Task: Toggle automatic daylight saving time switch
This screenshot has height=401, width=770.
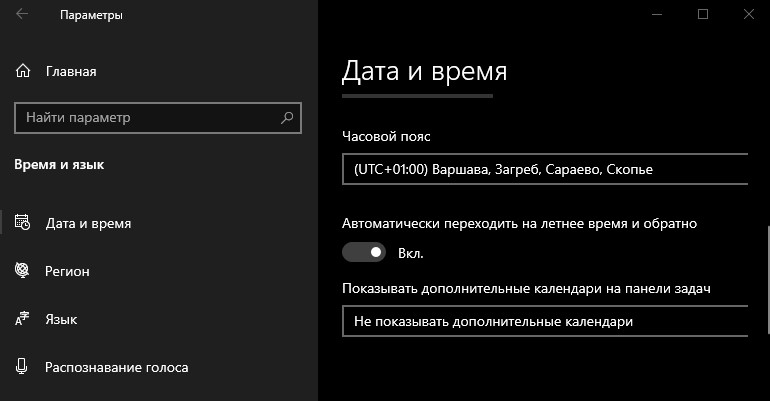Action: click(364, 252)
